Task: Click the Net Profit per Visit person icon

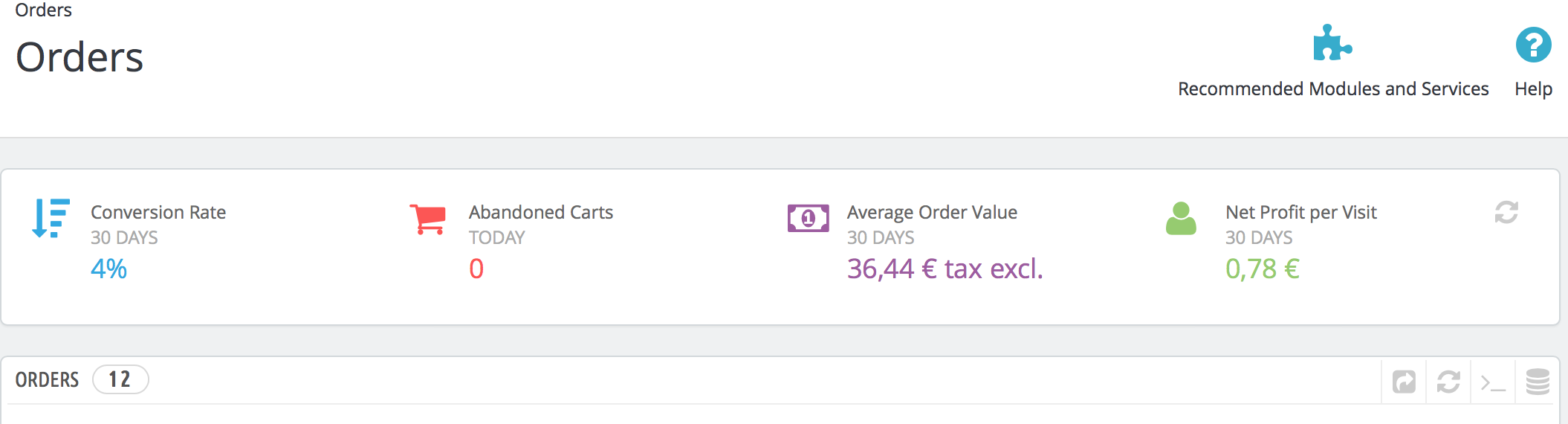Action: [x=1181, y=219]
